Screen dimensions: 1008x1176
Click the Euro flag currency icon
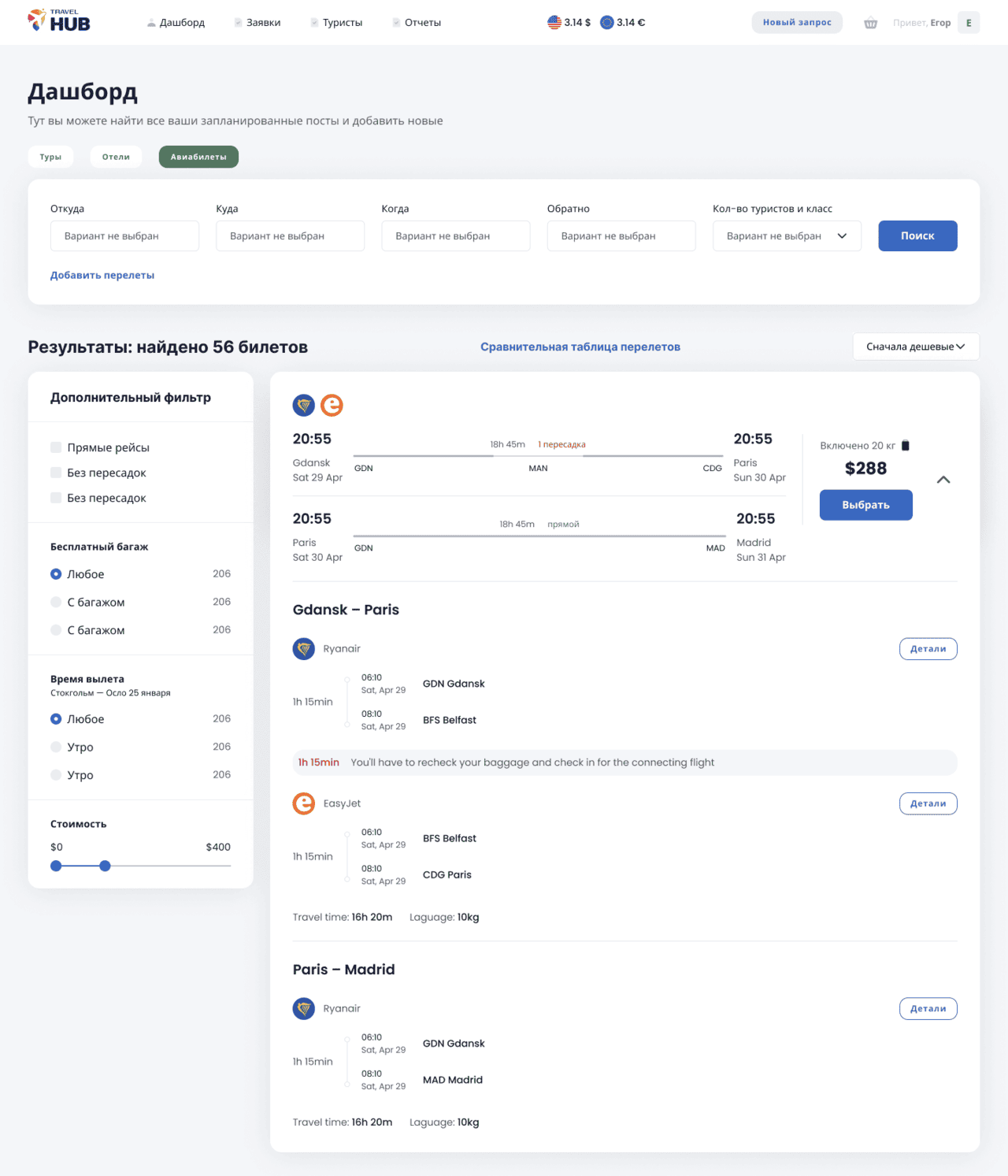click(607, 22)
